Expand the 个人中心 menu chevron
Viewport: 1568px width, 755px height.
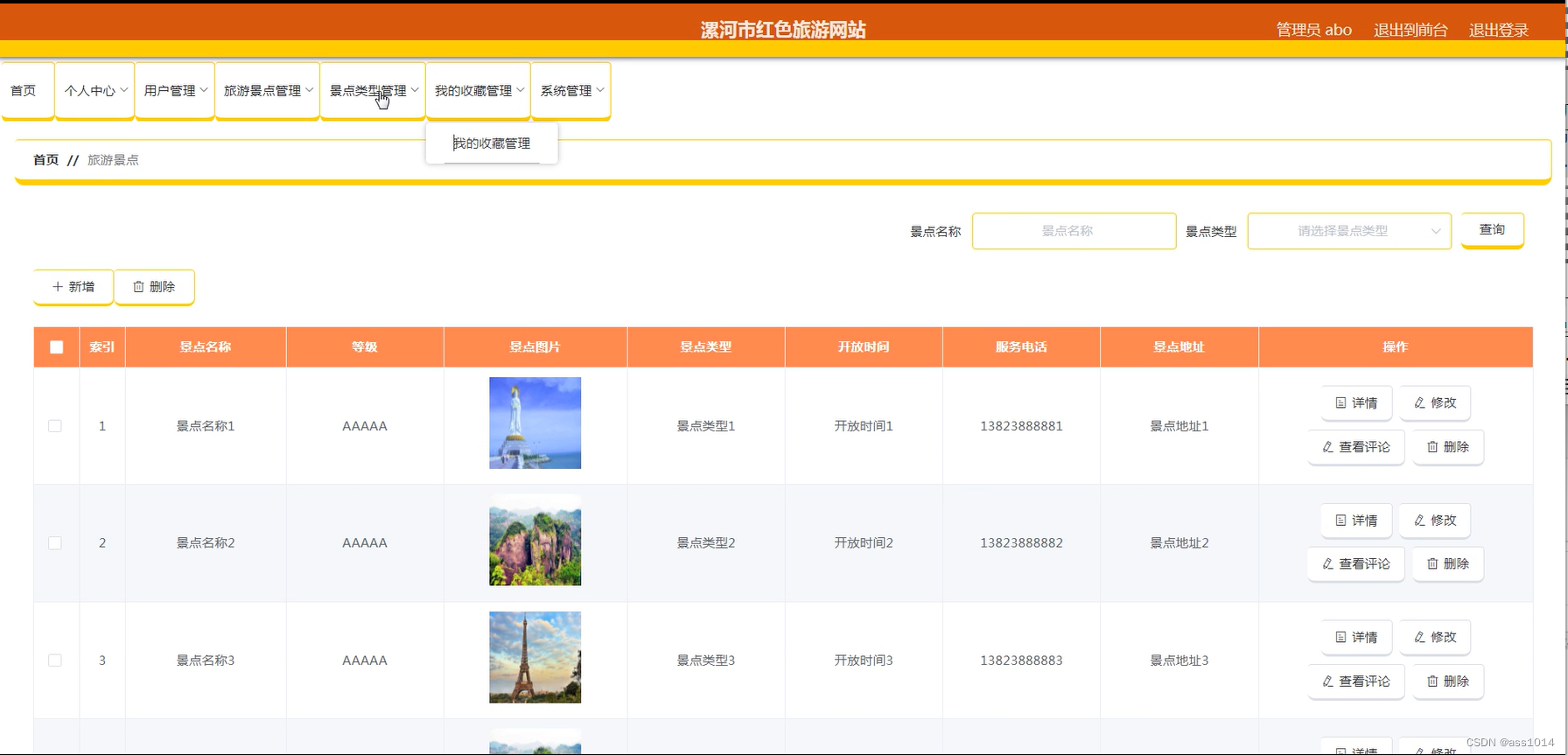click(124, 90)
